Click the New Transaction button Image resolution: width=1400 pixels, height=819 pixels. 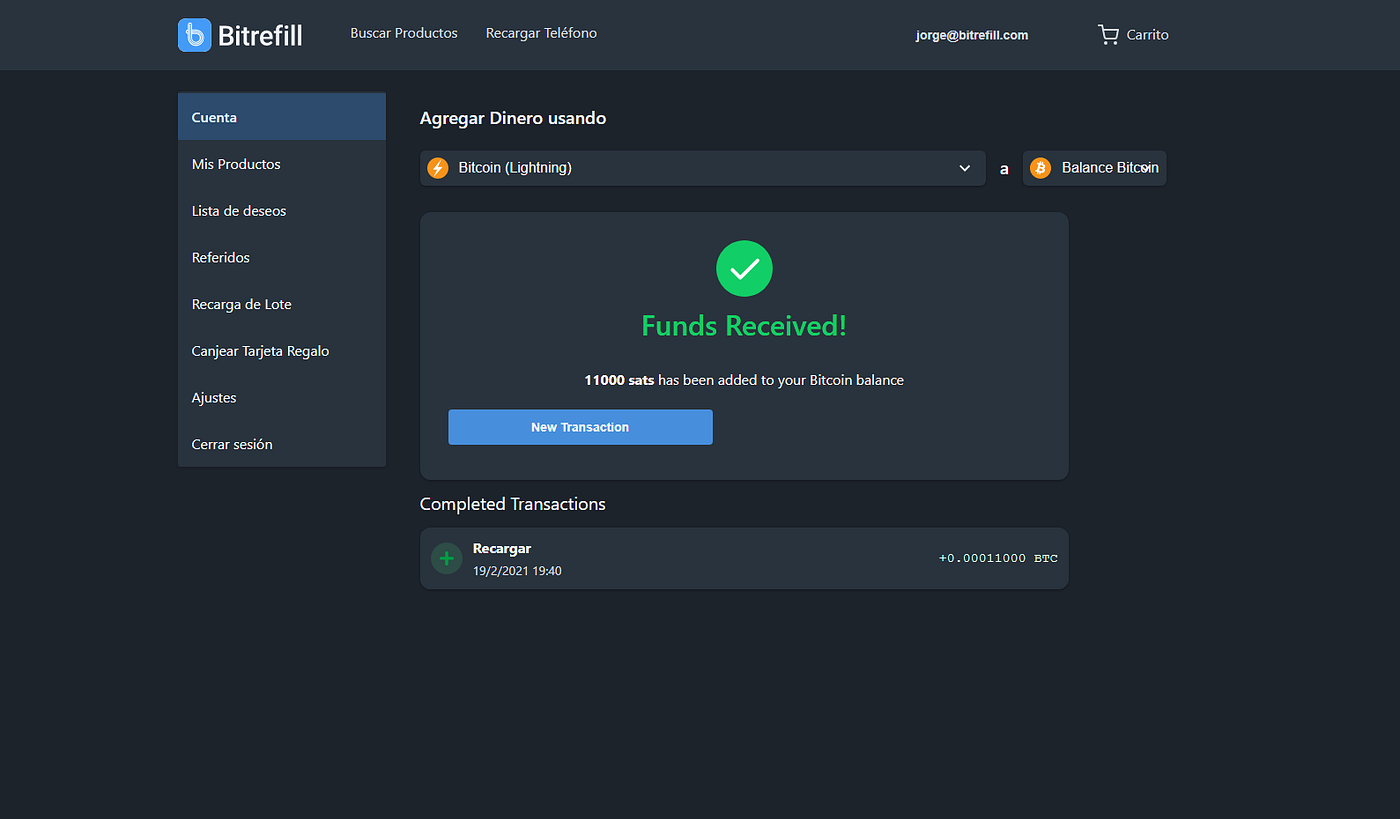pos(580,426)
